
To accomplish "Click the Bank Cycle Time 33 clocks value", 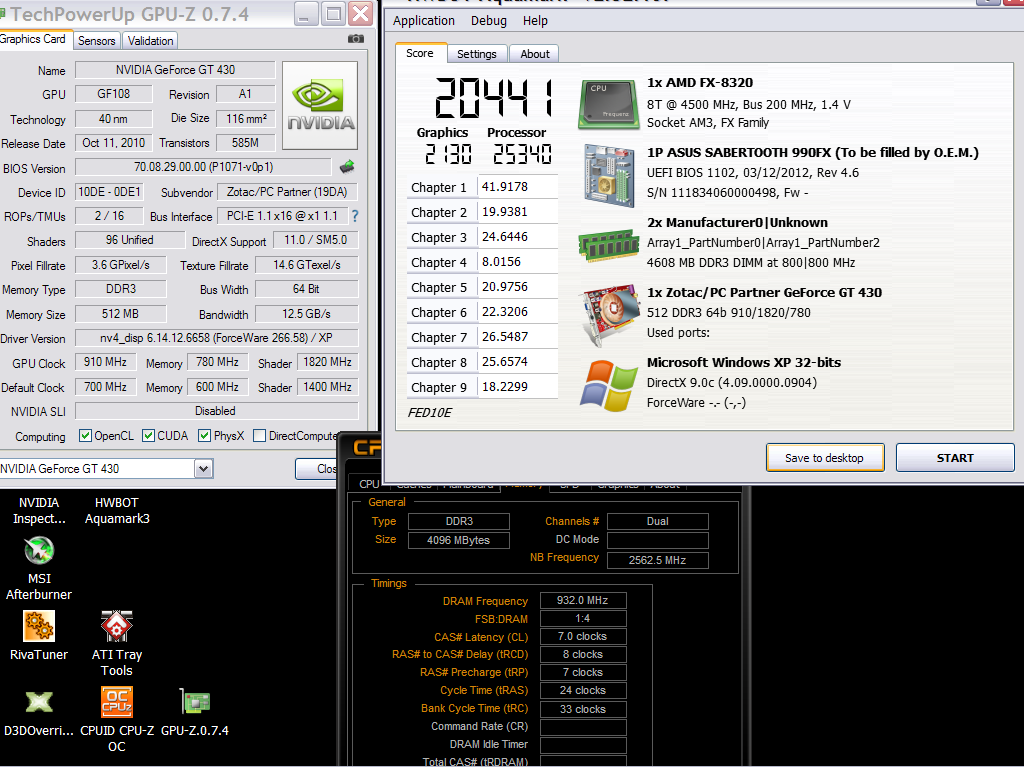I will 583,709.
